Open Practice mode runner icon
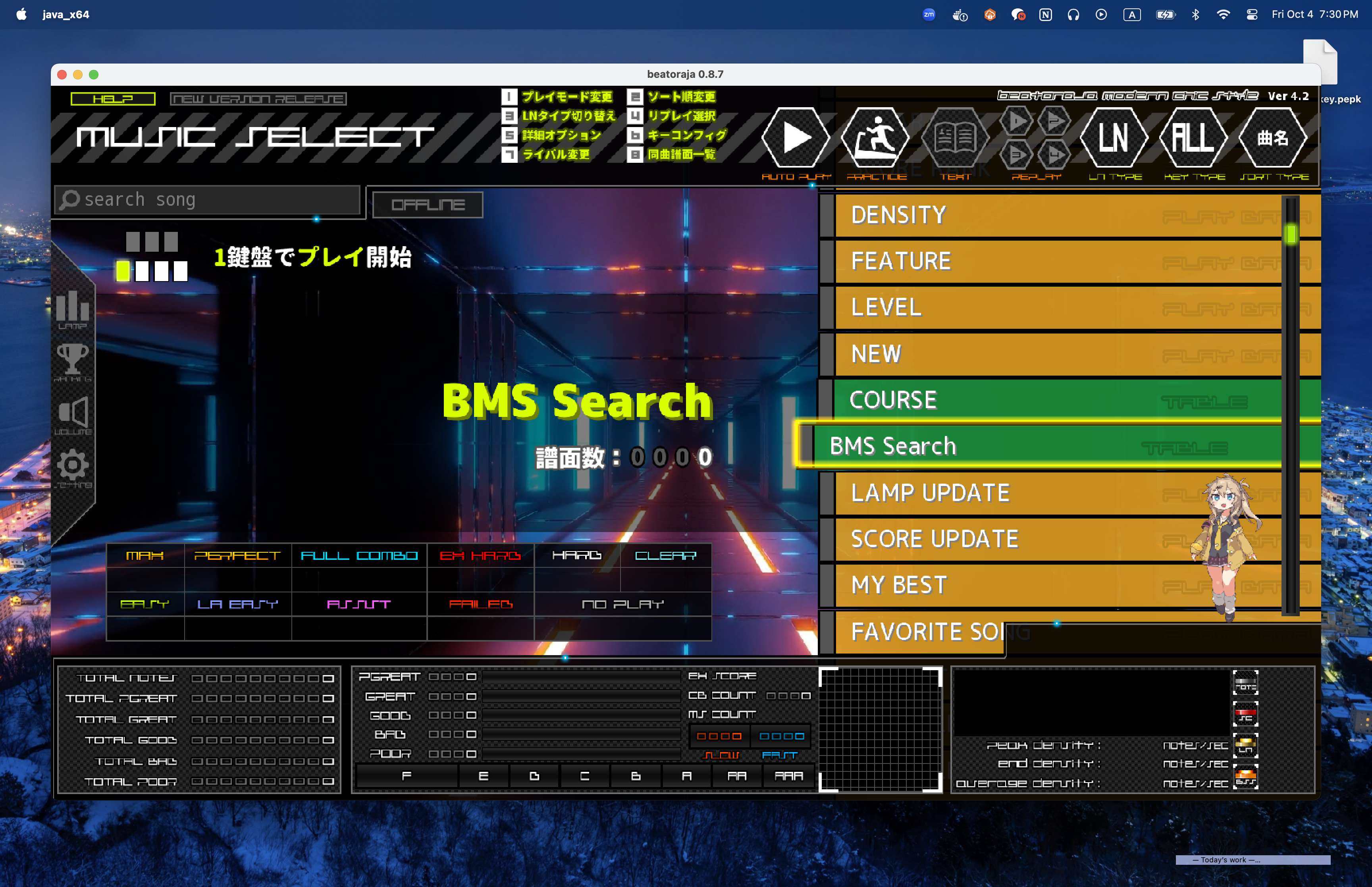The width and height of the screenshot is (1372, 887). coord(875,138)
